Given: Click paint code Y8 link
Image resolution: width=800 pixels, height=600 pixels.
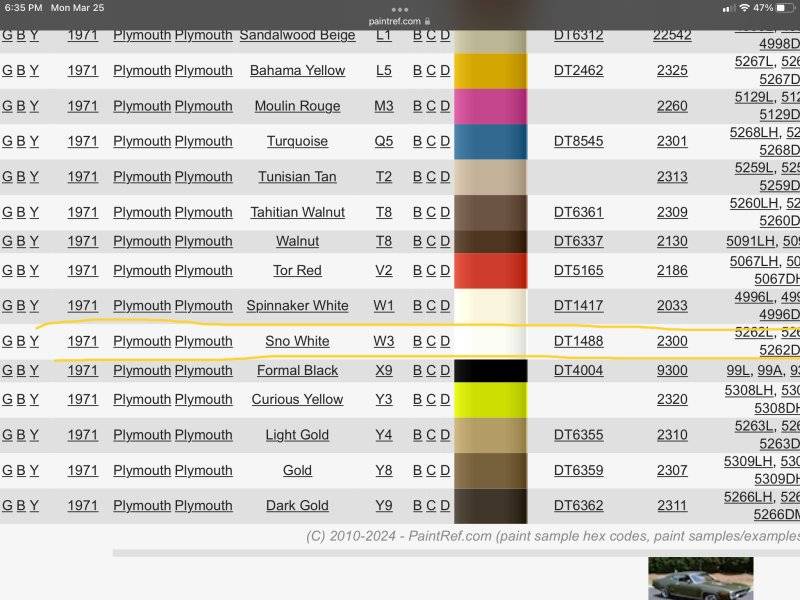Looking at the screenshot, I should [384, 470].
